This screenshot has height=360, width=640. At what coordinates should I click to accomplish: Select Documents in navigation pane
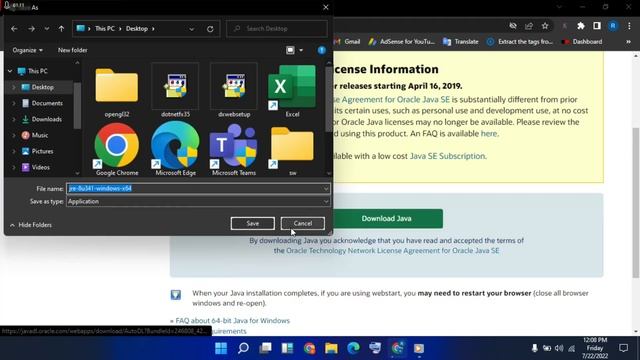[47, 103]
